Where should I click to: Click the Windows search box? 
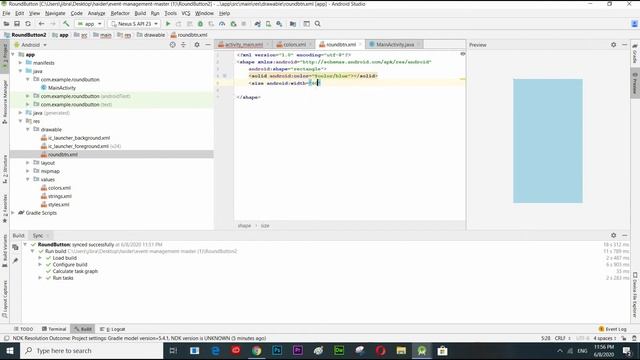(92, 351)
